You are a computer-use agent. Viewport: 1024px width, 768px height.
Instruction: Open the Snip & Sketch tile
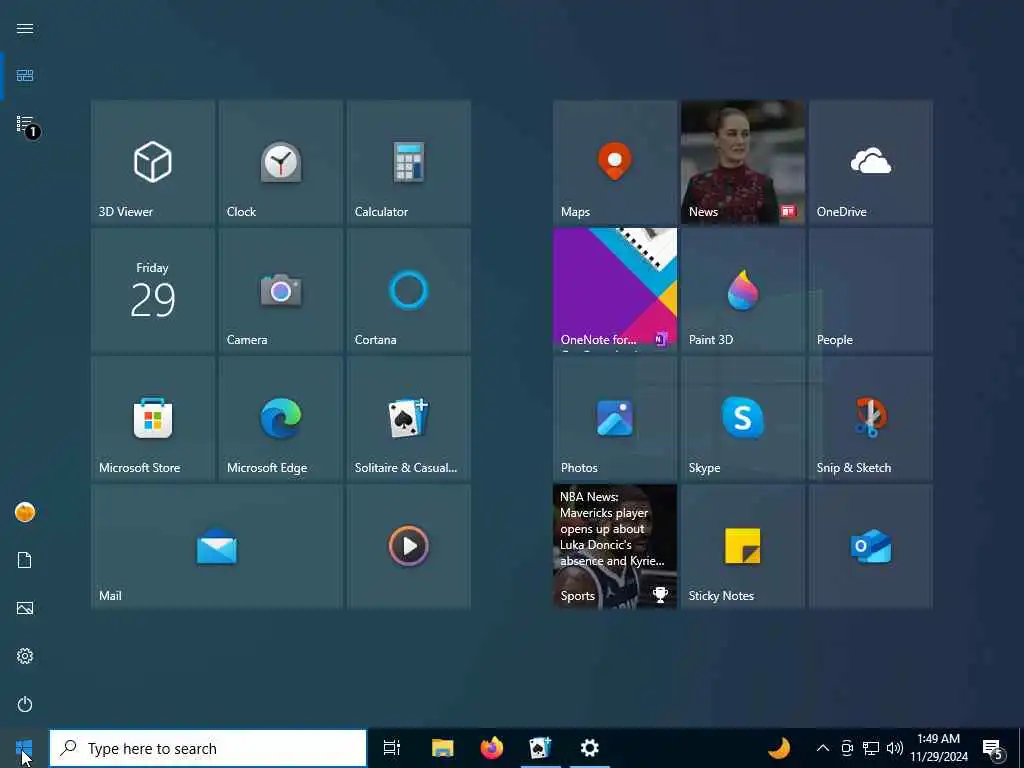click(871, 418)
